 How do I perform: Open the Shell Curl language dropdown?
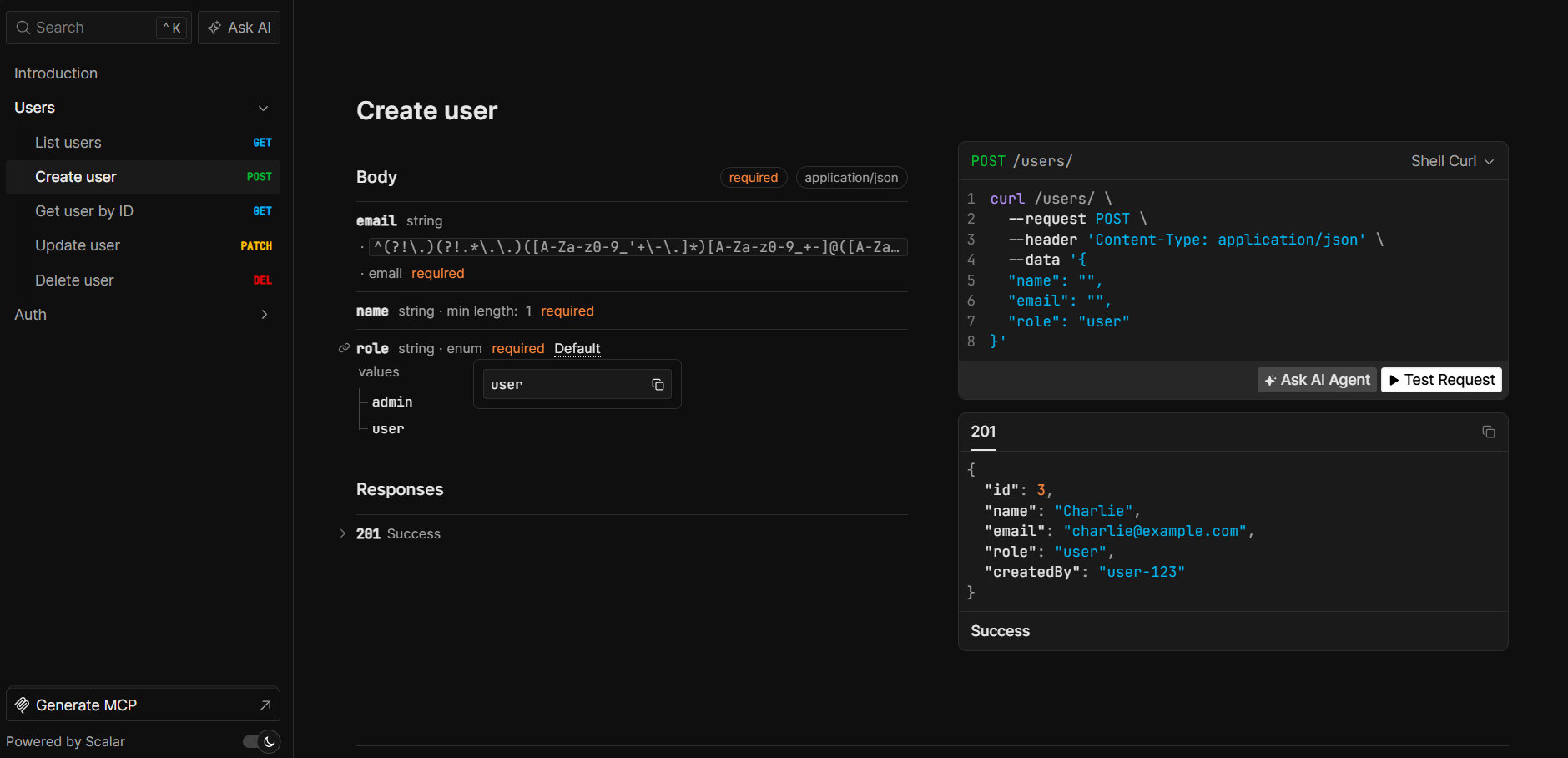[1452, 161]
